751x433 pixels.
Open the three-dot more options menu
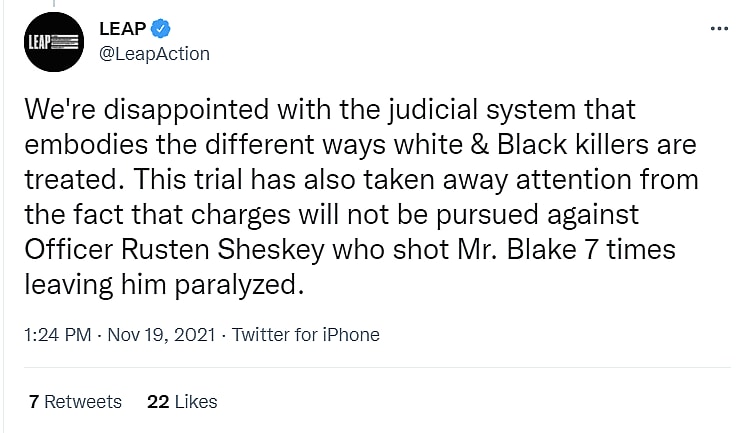coord(719,29)
